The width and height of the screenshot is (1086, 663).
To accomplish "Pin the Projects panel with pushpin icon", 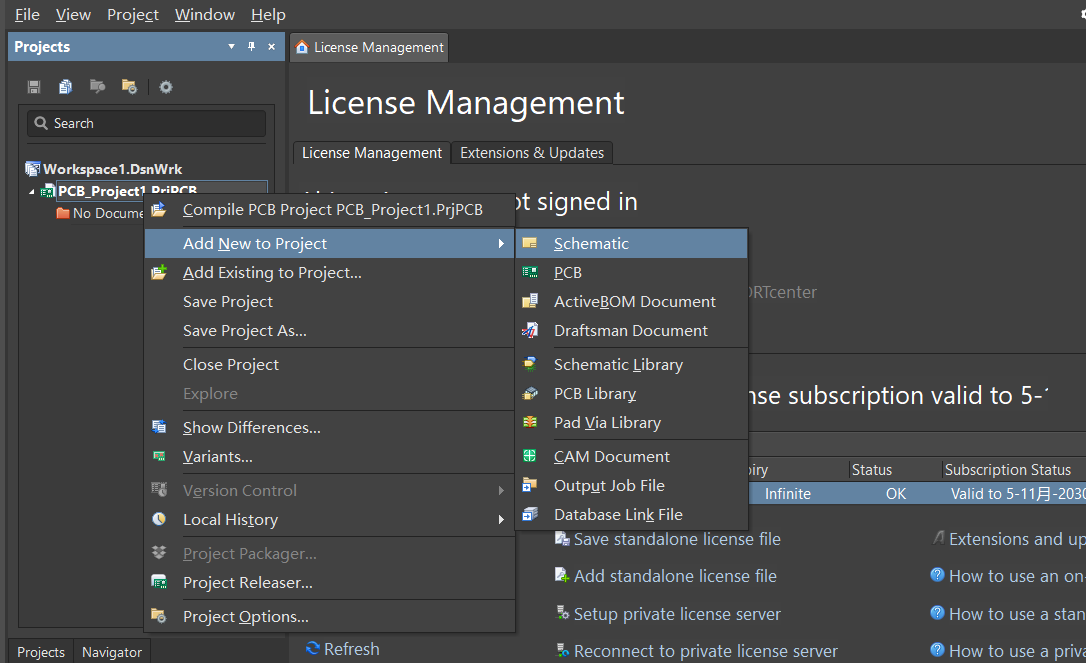I will tap(251, 47).
